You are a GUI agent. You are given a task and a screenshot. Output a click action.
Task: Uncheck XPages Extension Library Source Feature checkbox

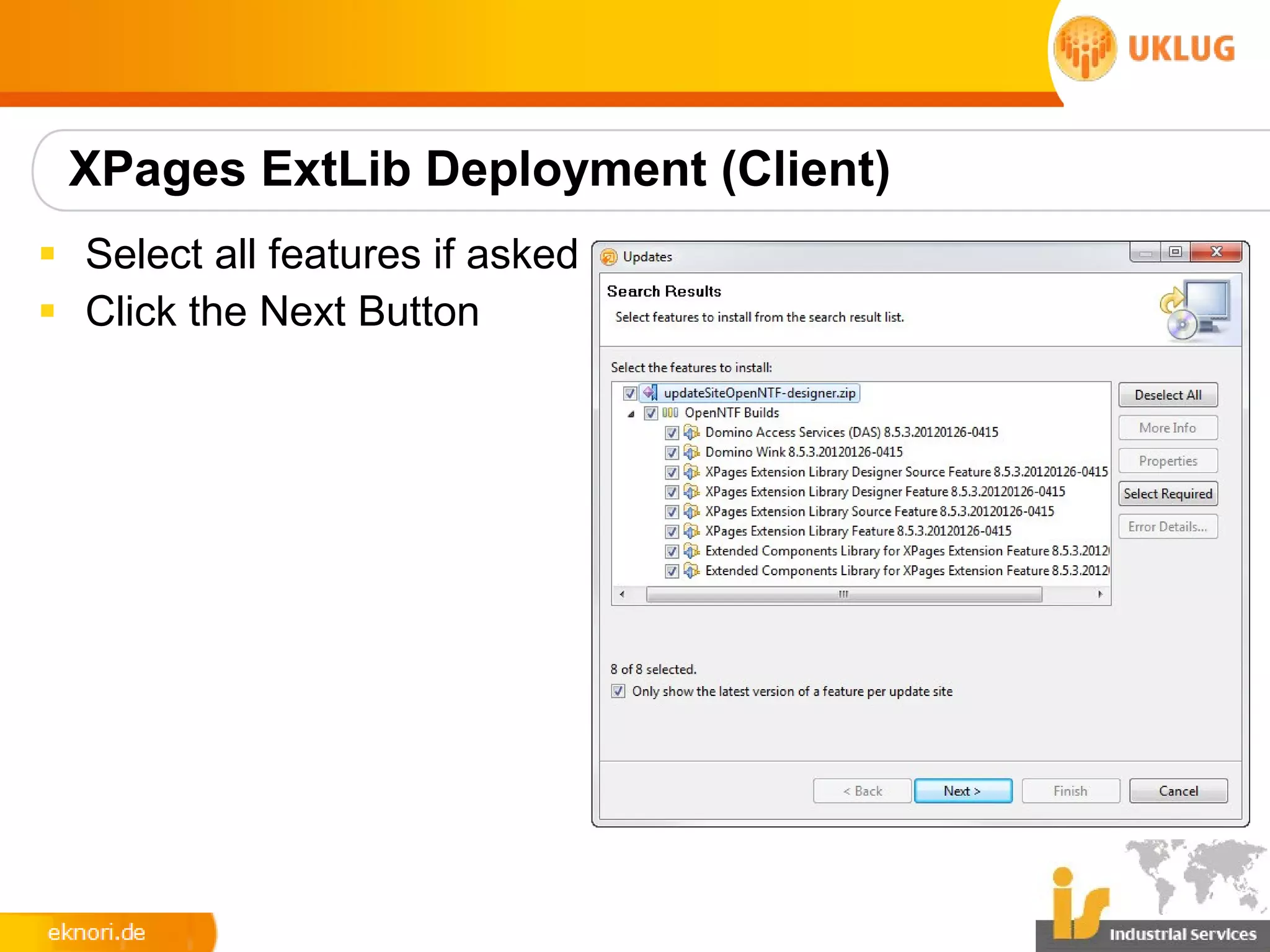tap(672, 512)
